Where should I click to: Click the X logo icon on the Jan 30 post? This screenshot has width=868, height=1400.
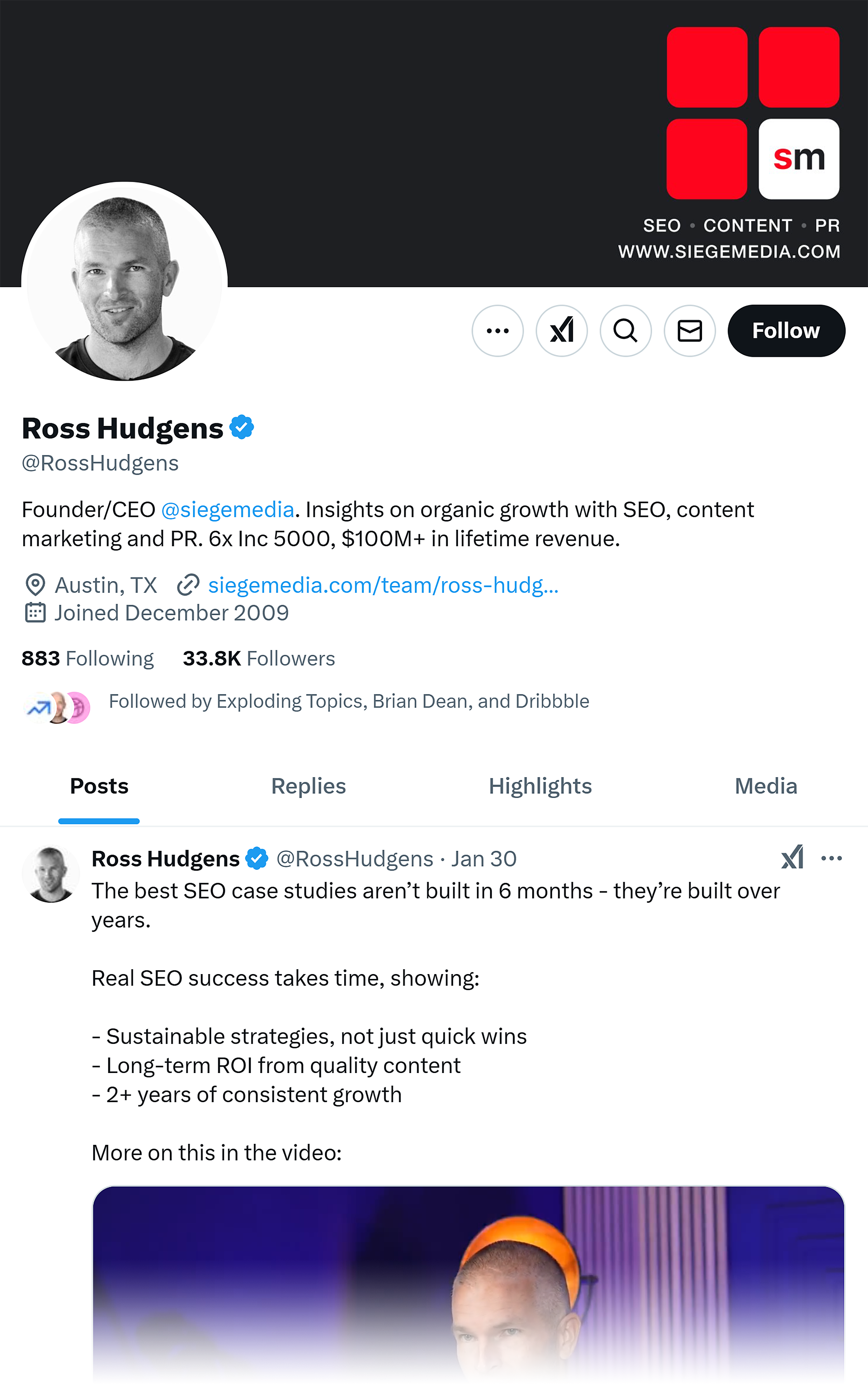792,858
